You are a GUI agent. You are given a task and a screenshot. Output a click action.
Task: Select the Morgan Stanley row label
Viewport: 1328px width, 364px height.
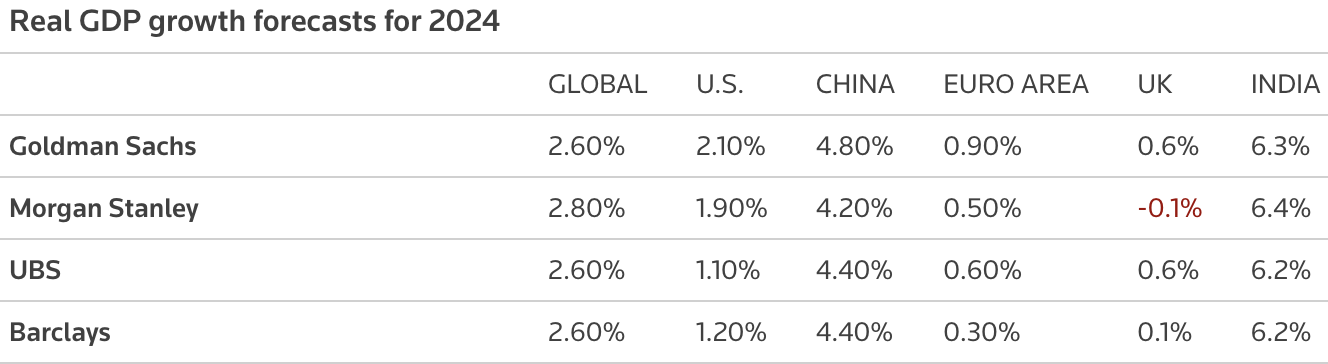tap(104, 208)
